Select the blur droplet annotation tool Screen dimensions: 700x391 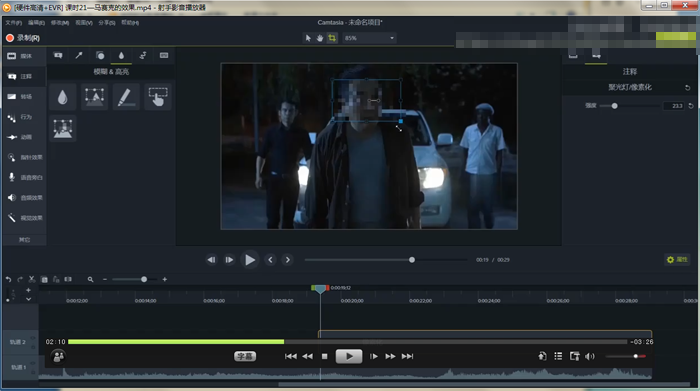[x=62, y=96]
